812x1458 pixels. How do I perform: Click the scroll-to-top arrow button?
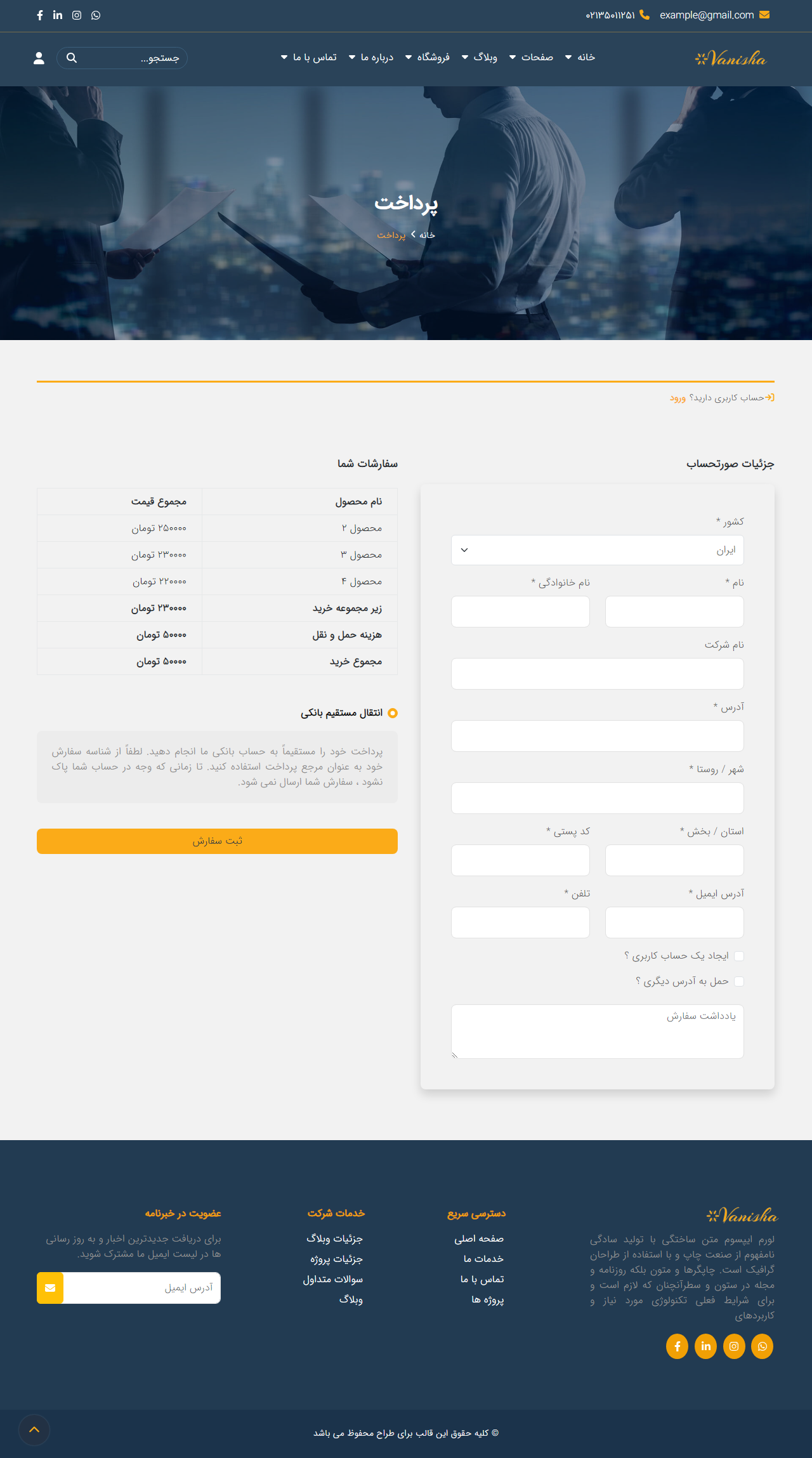(x=34, y=1429)
